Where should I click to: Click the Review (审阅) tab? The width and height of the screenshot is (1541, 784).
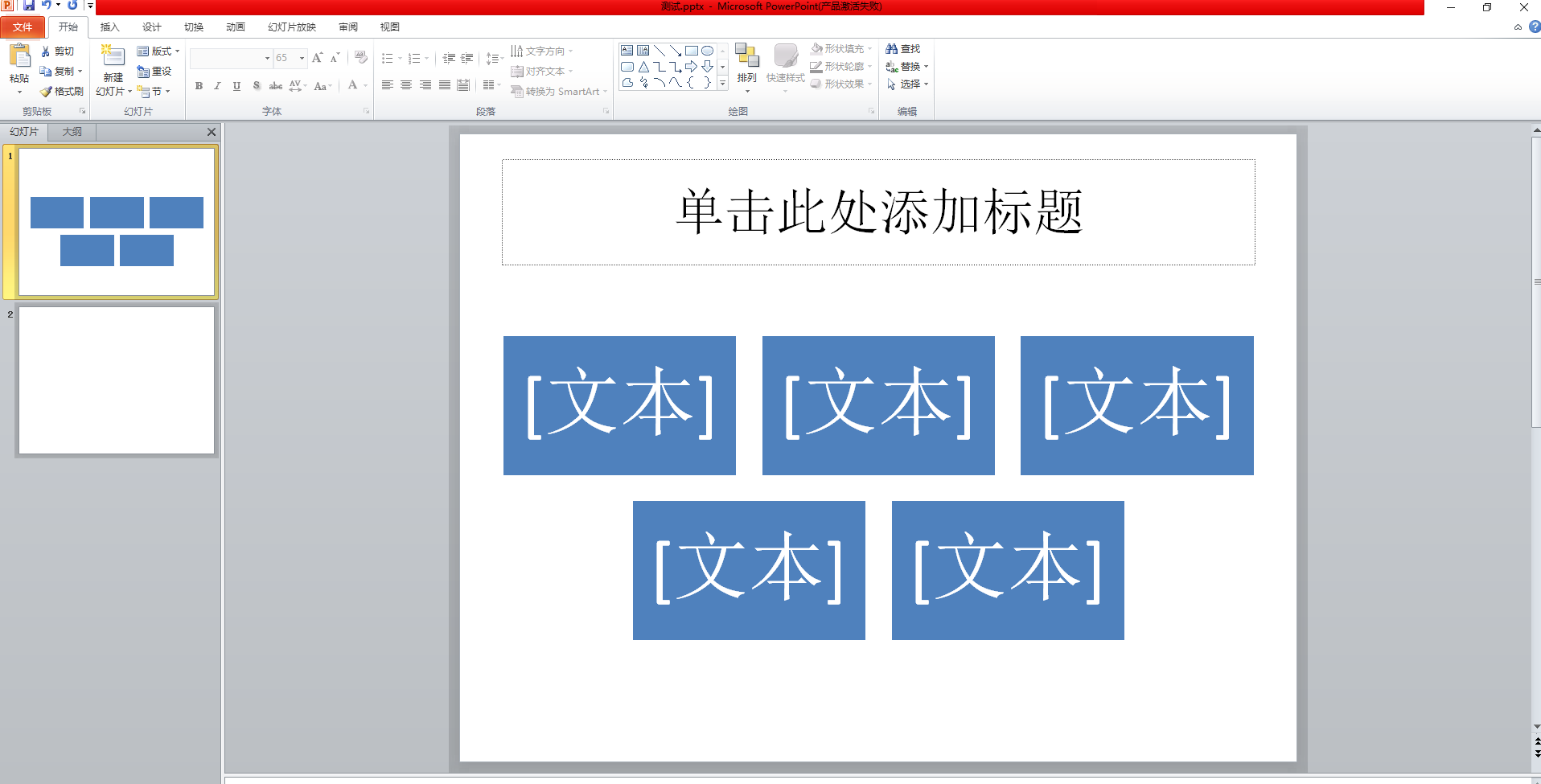point(348,27)
